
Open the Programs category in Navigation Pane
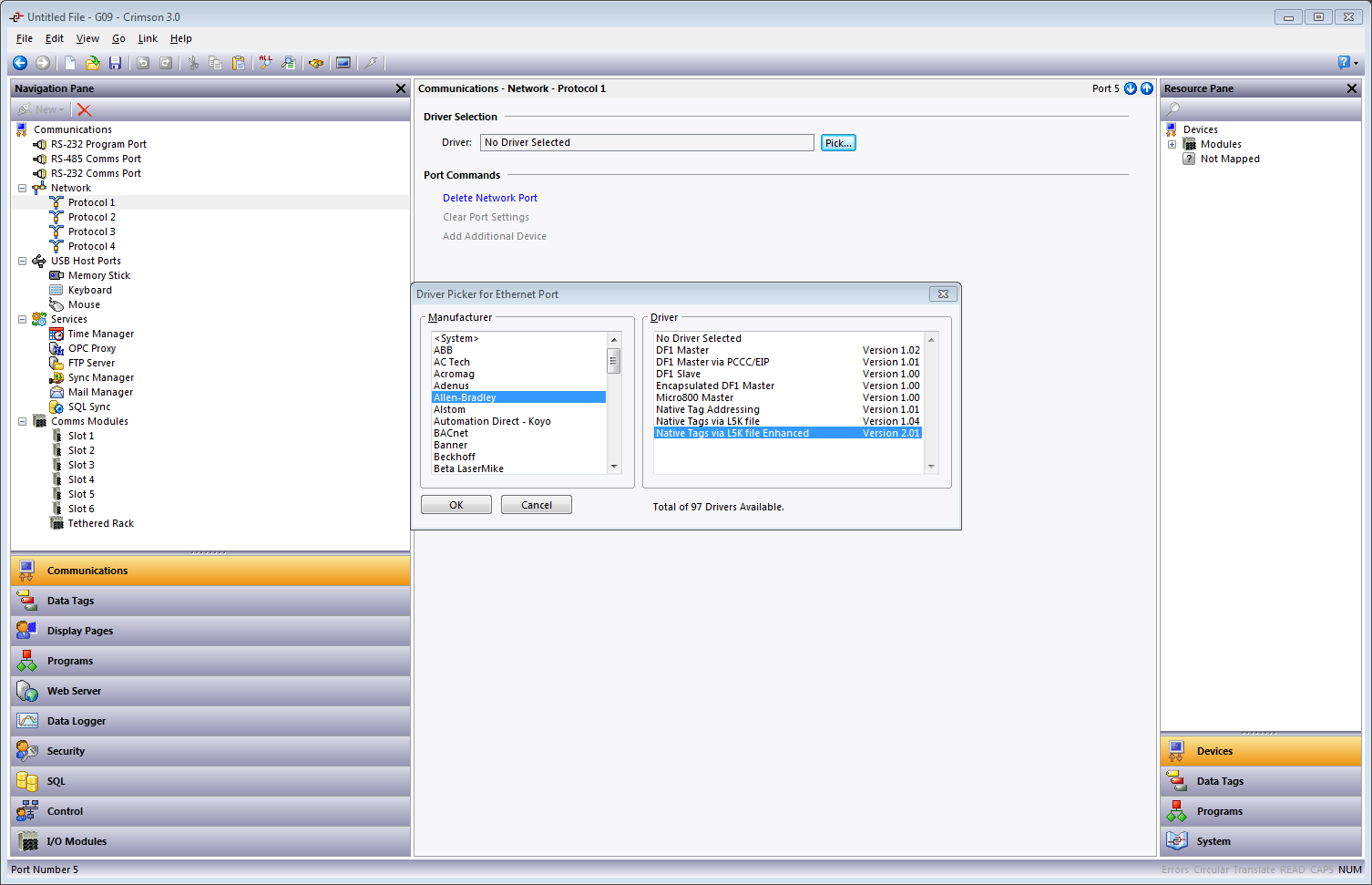coord(210,661)
